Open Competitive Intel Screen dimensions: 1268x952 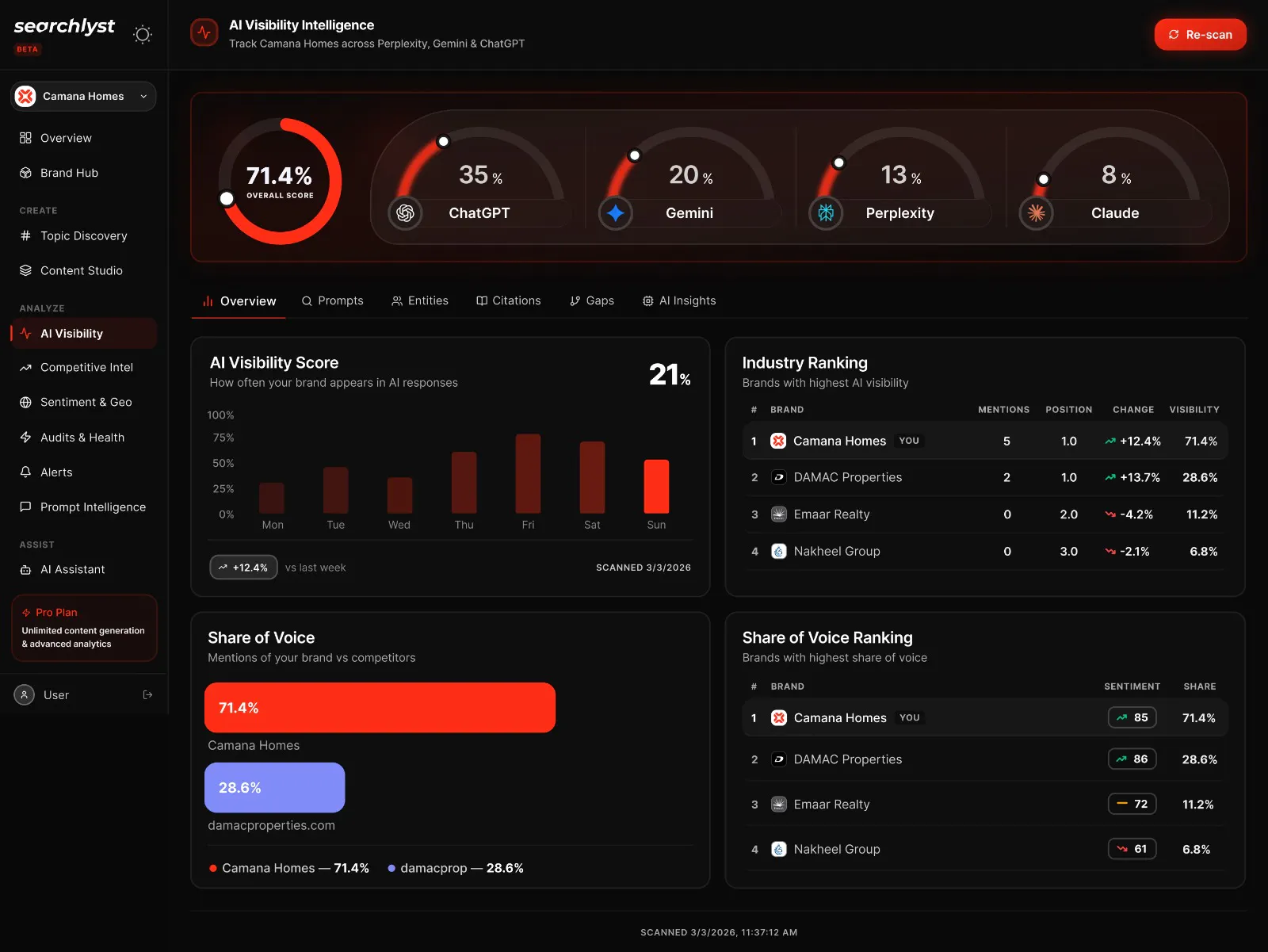coord(83,367)
